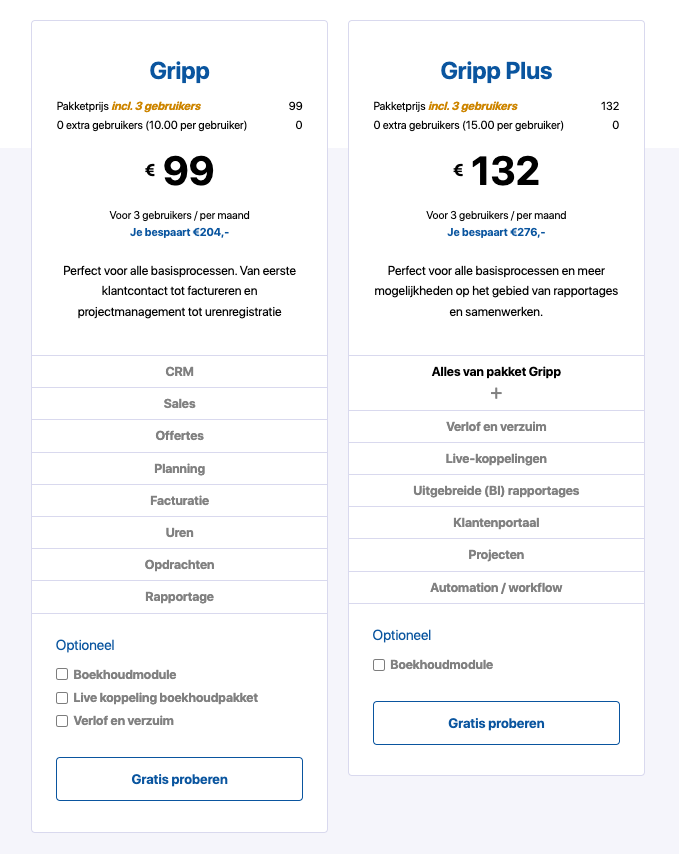Screen dimensions: 679x854
Task: Select the CRM feature row
Action: click(179, 371)
